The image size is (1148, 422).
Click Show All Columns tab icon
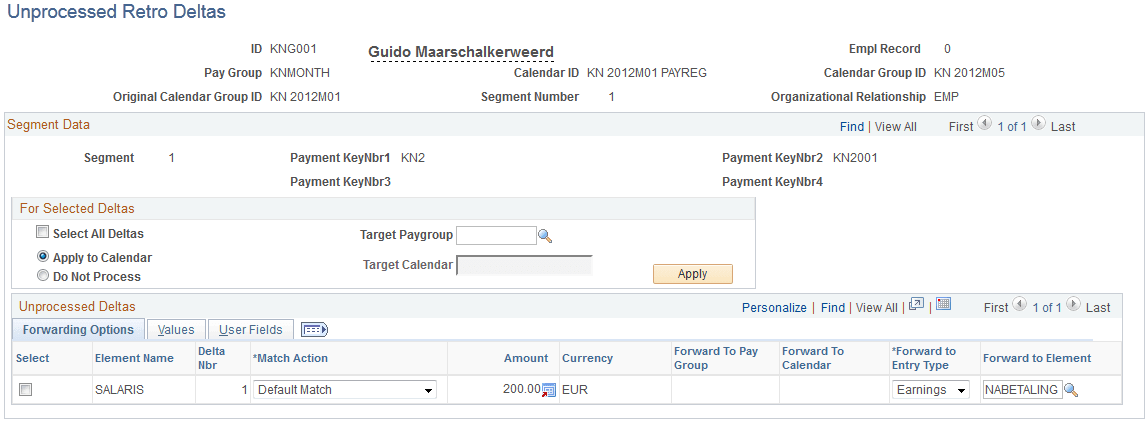pyautogui.click(x=316, y=330)
